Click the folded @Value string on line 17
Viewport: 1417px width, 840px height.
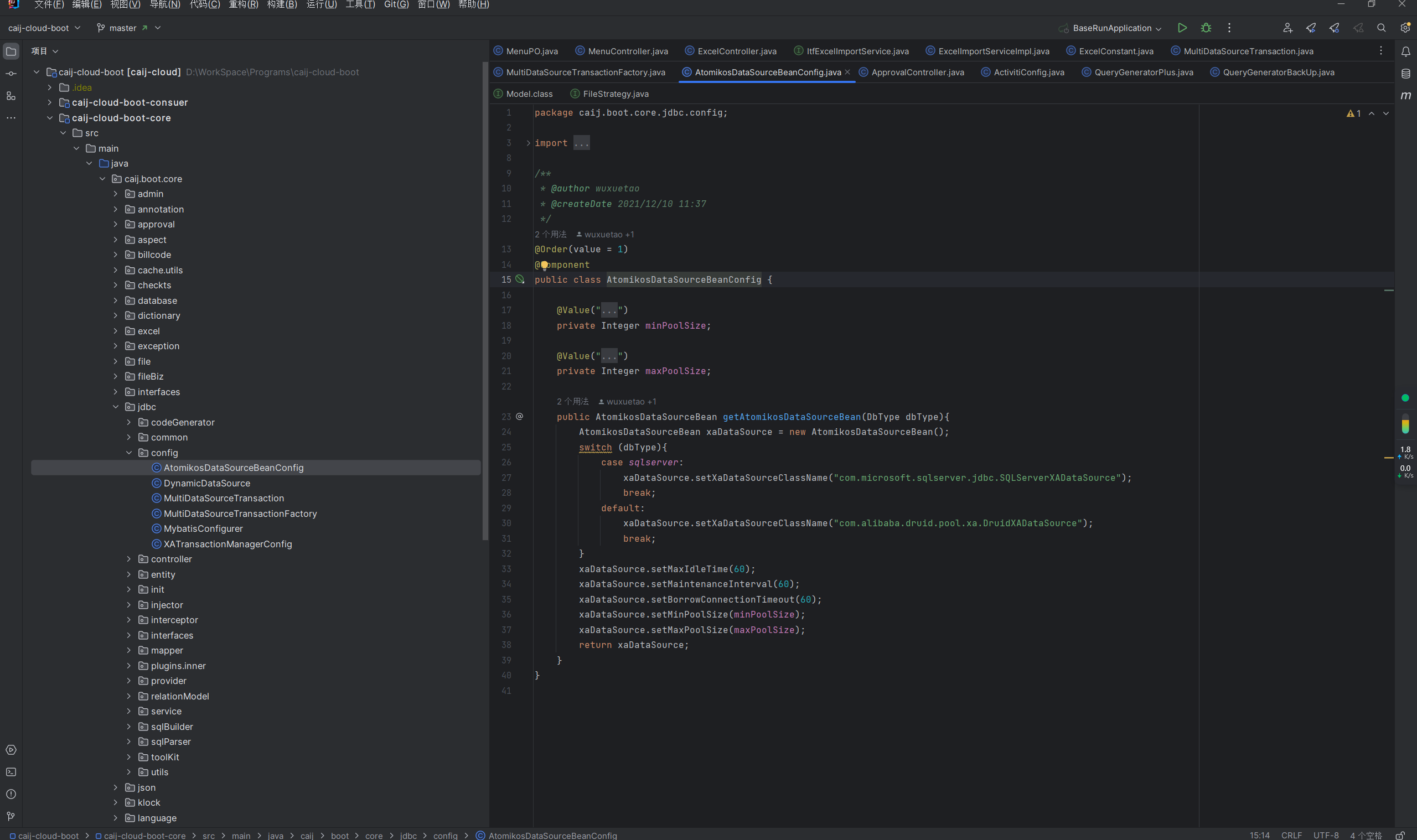609,310
